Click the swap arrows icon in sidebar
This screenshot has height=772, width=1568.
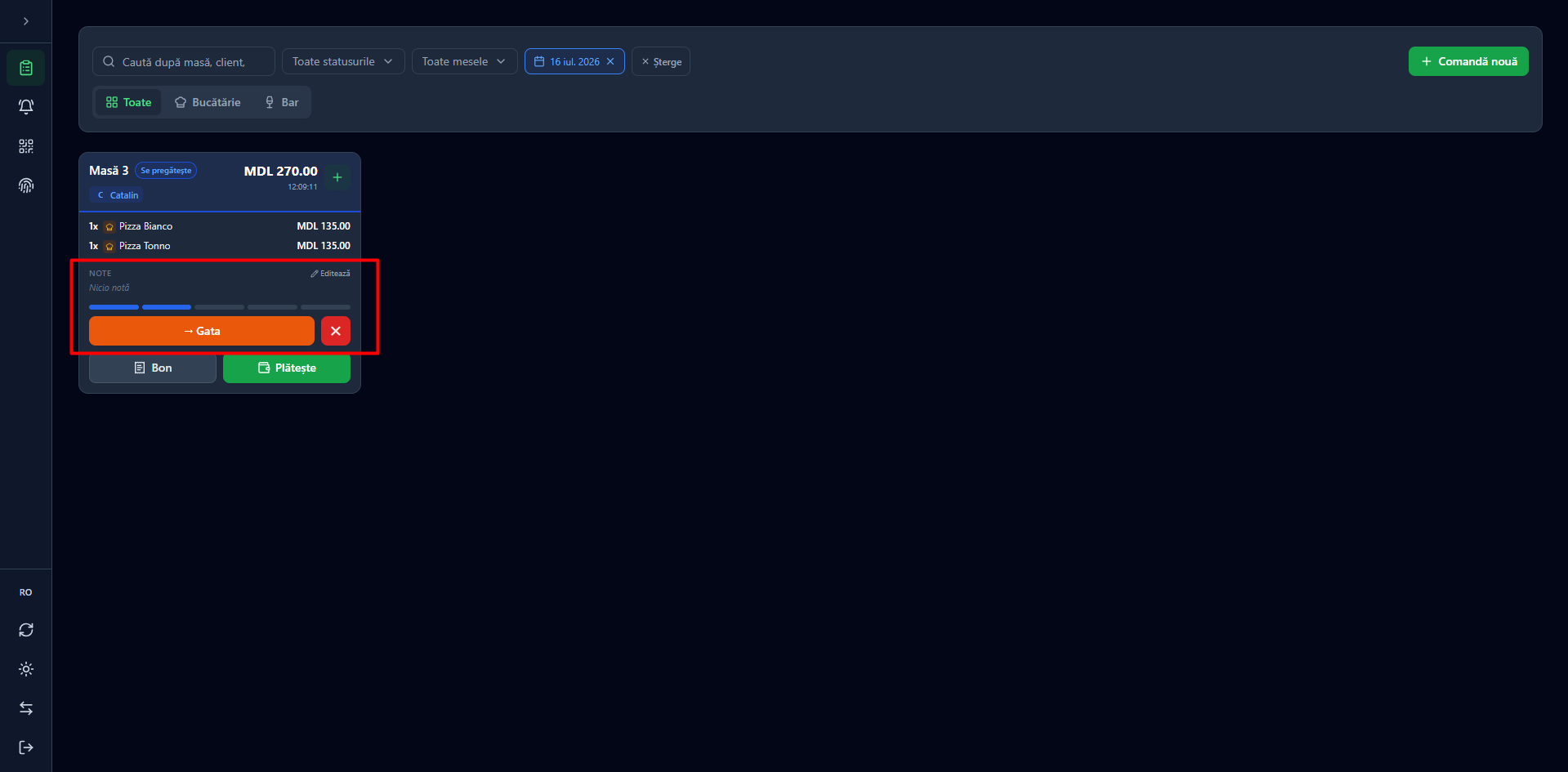(x=26, y=708)
